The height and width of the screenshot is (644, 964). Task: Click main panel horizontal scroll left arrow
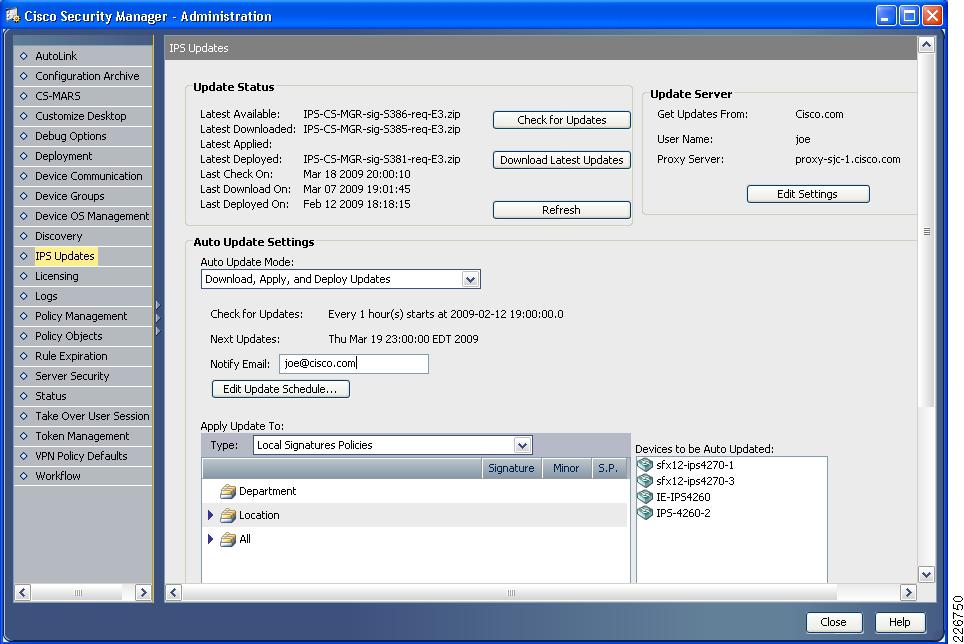pos(173,592)
